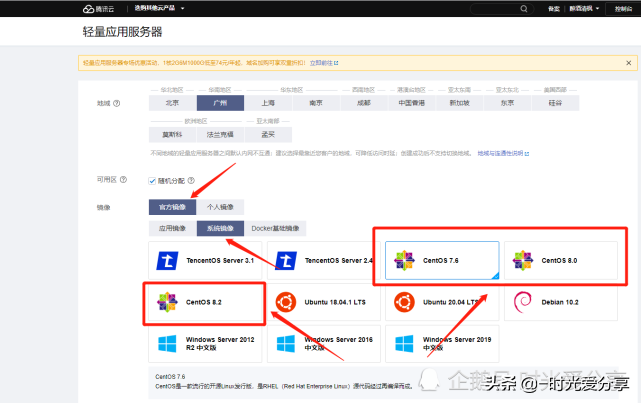
Task: Select the CentOS 8.0 logo card
Action: [x=560, y=260]
